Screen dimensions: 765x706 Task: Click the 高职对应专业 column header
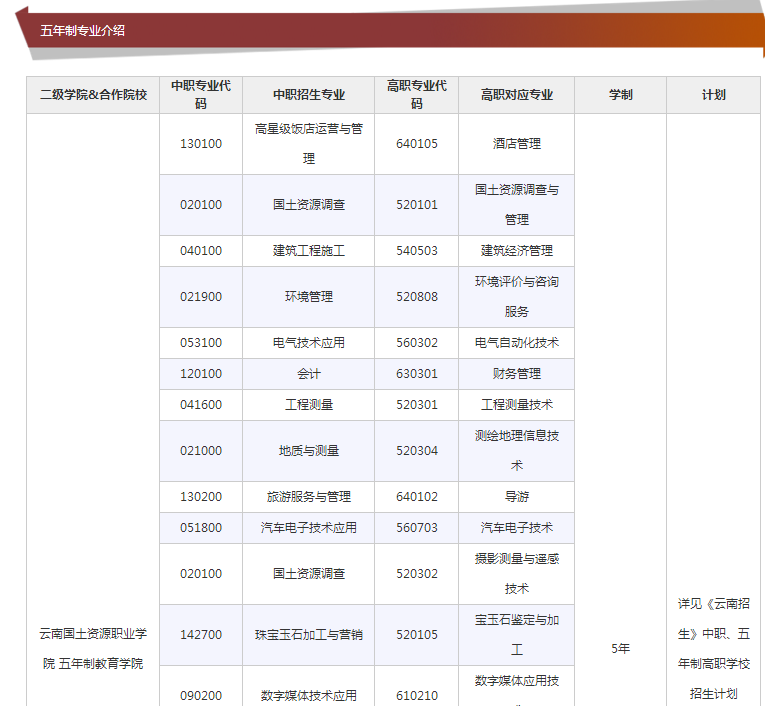click(517, 95)
